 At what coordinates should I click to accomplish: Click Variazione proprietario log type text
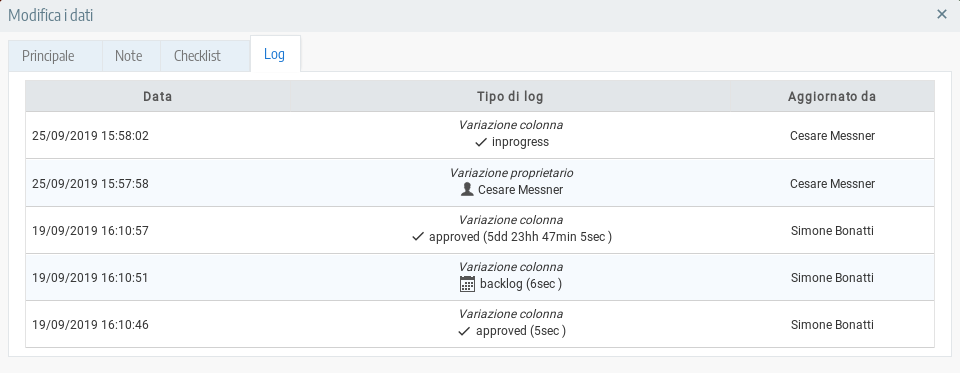[x=511, y=173]
